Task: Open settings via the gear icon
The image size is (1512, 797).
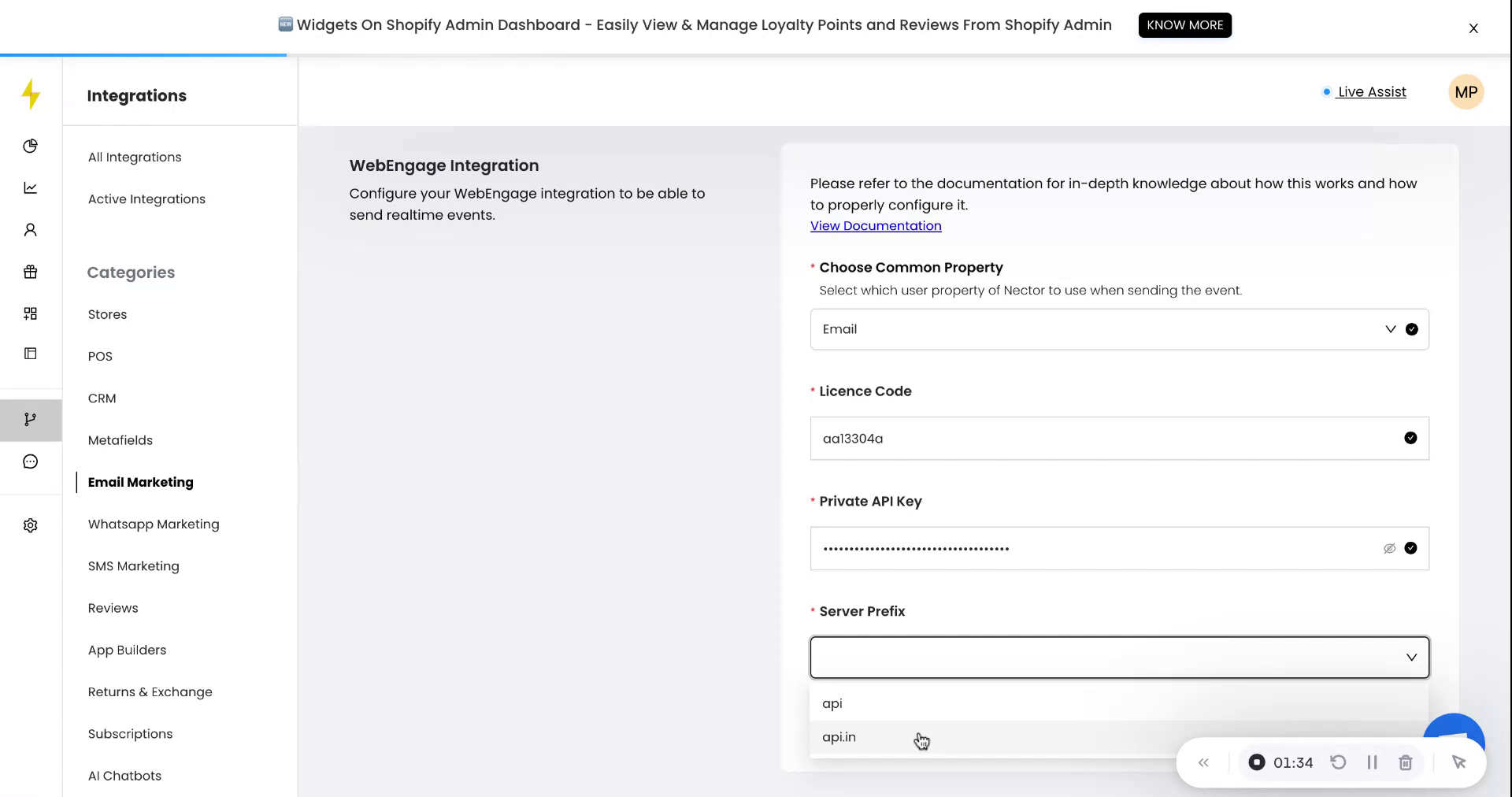Action: click(x=30, y=525)
